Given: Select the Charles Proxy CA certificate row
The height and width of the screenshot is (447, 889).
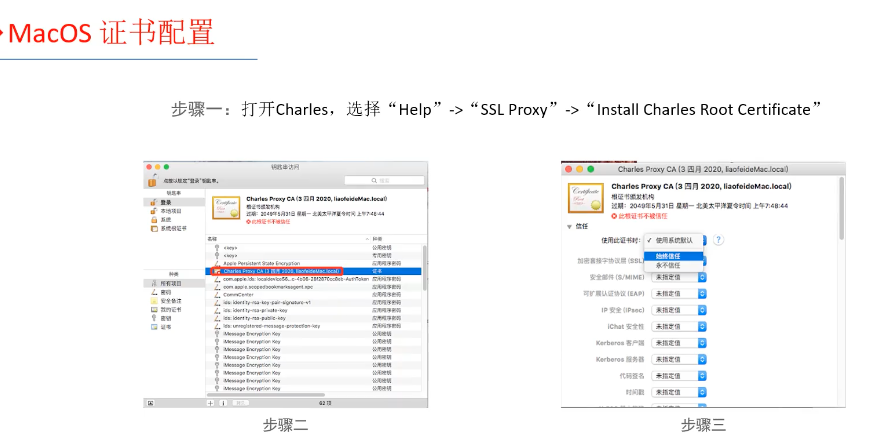Looking at the screenshot, I should [314, 271].
